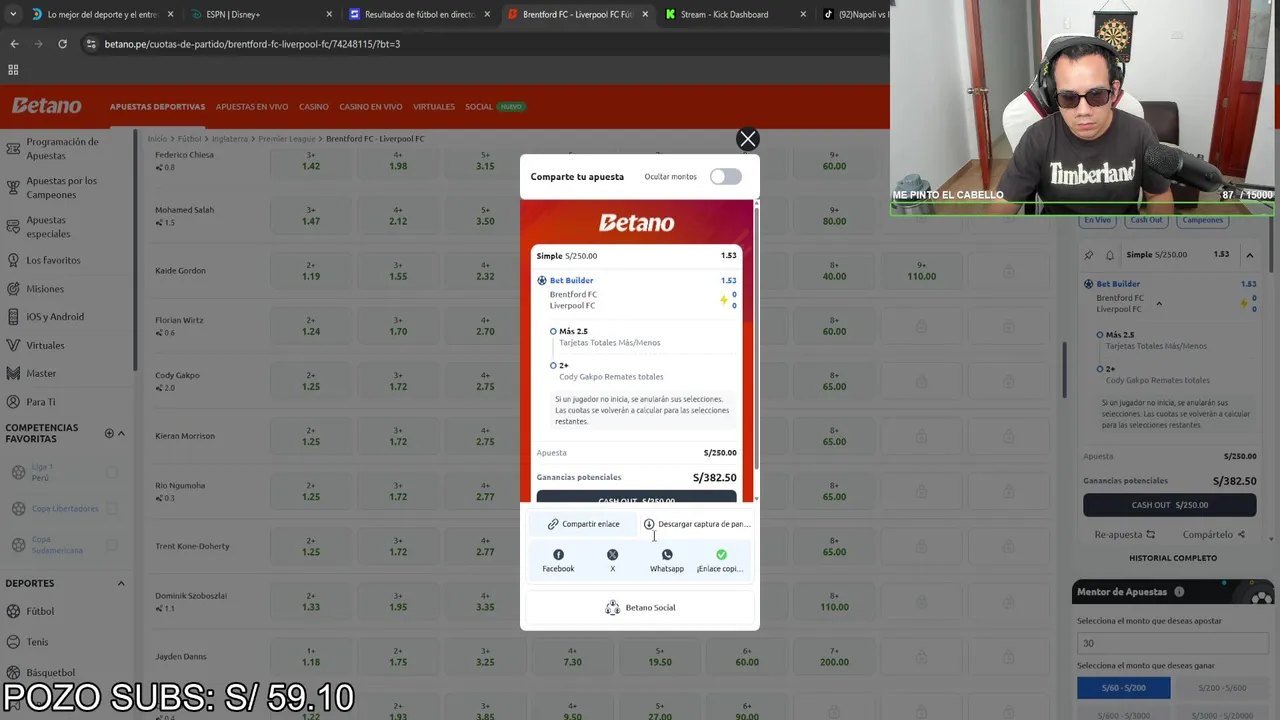The image size is (1280, 720).
Task: Click the bet amount input field
Action: [x=1172, y=643]
